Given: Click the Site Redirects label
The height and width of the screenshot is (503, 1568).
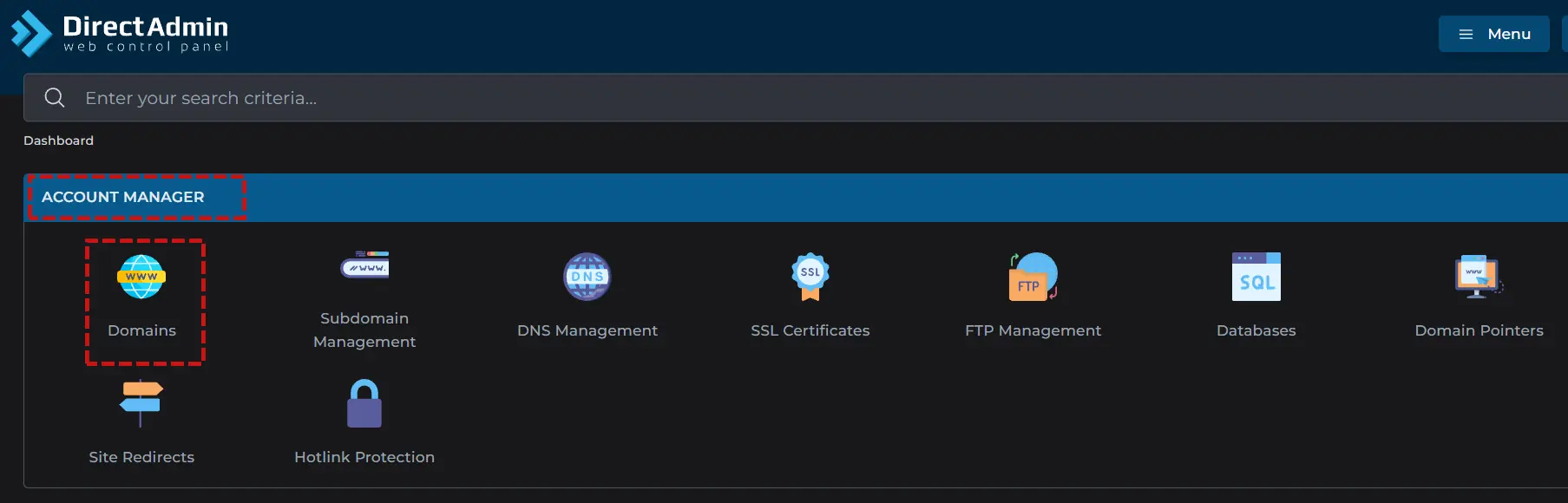Looking at the screenshot, I should pos(141,457).
